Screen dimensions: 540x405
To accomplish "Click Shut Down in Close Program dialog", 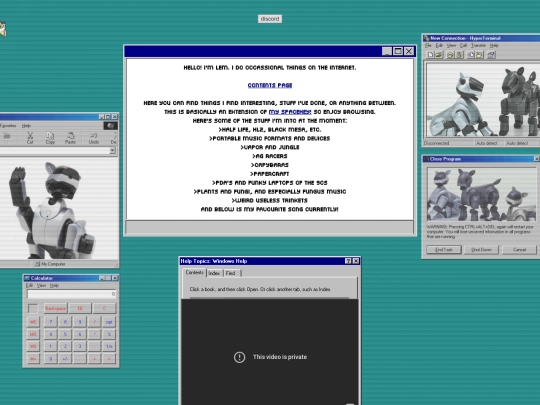I will tap(481, 250).
